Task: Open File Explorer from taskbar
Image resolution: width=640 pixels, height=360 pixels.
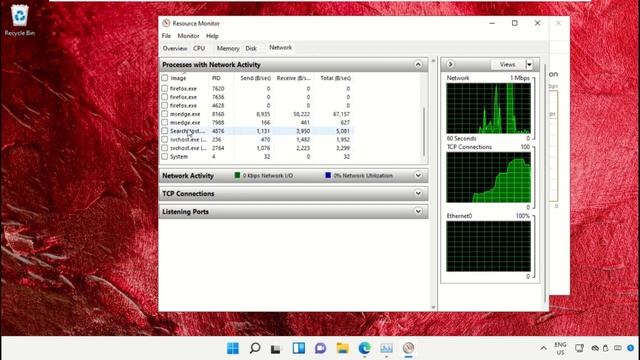Action: coord(342,348)
